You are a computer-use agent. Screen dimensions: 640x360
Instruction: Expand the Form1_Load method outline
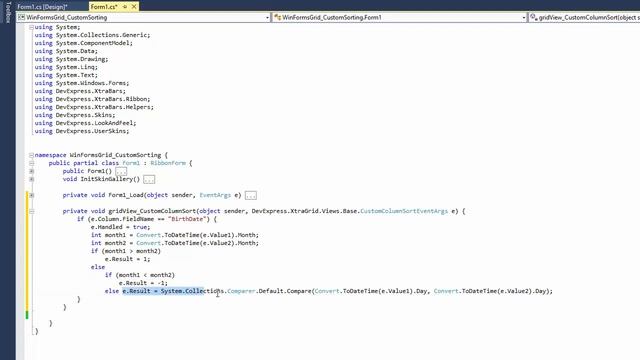(31, 195)
